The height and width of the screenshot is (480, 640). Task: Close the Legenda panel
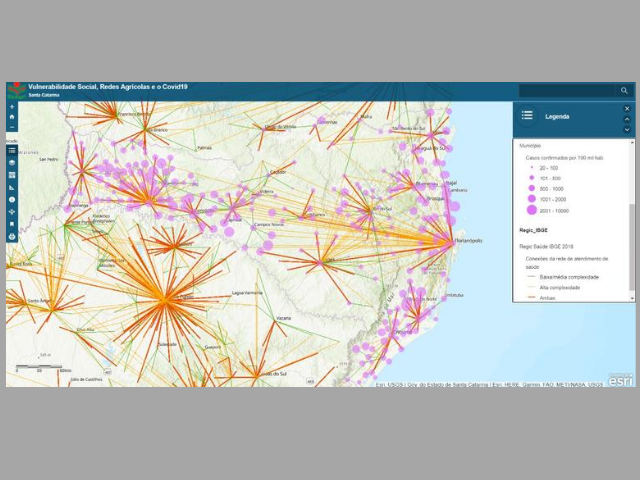pyautogui.click(x=627, y=108)
